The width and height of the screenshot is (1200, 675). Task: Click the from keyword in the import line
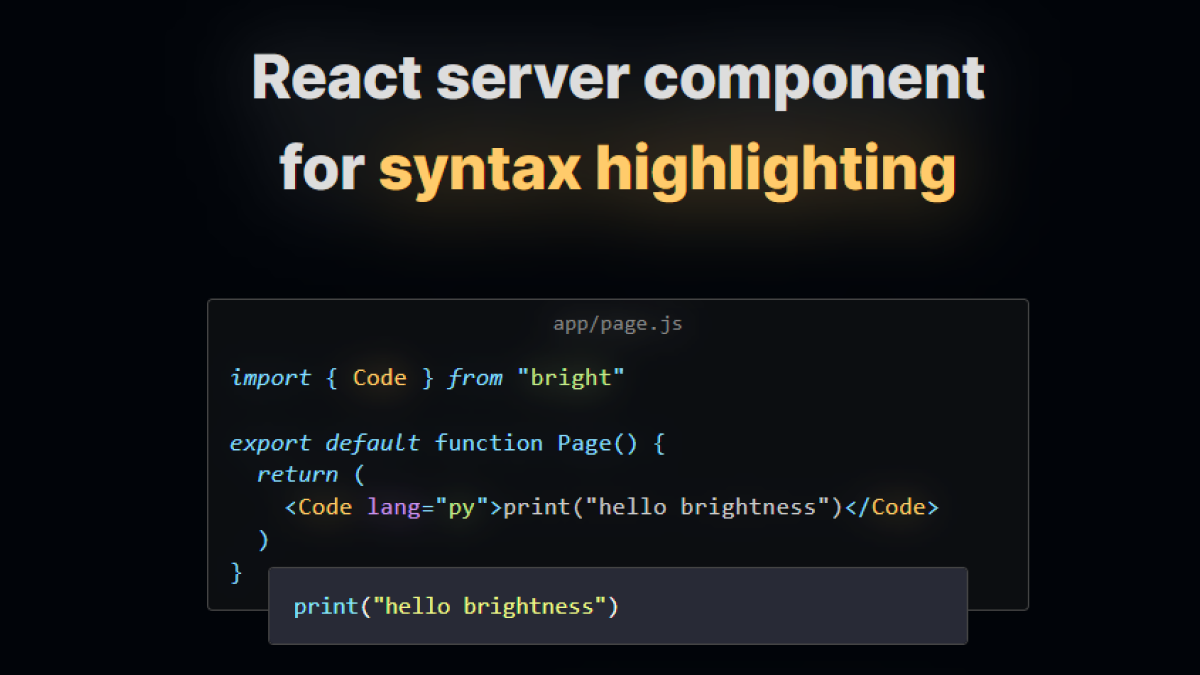pyautogui.click(x=475, y=377)
